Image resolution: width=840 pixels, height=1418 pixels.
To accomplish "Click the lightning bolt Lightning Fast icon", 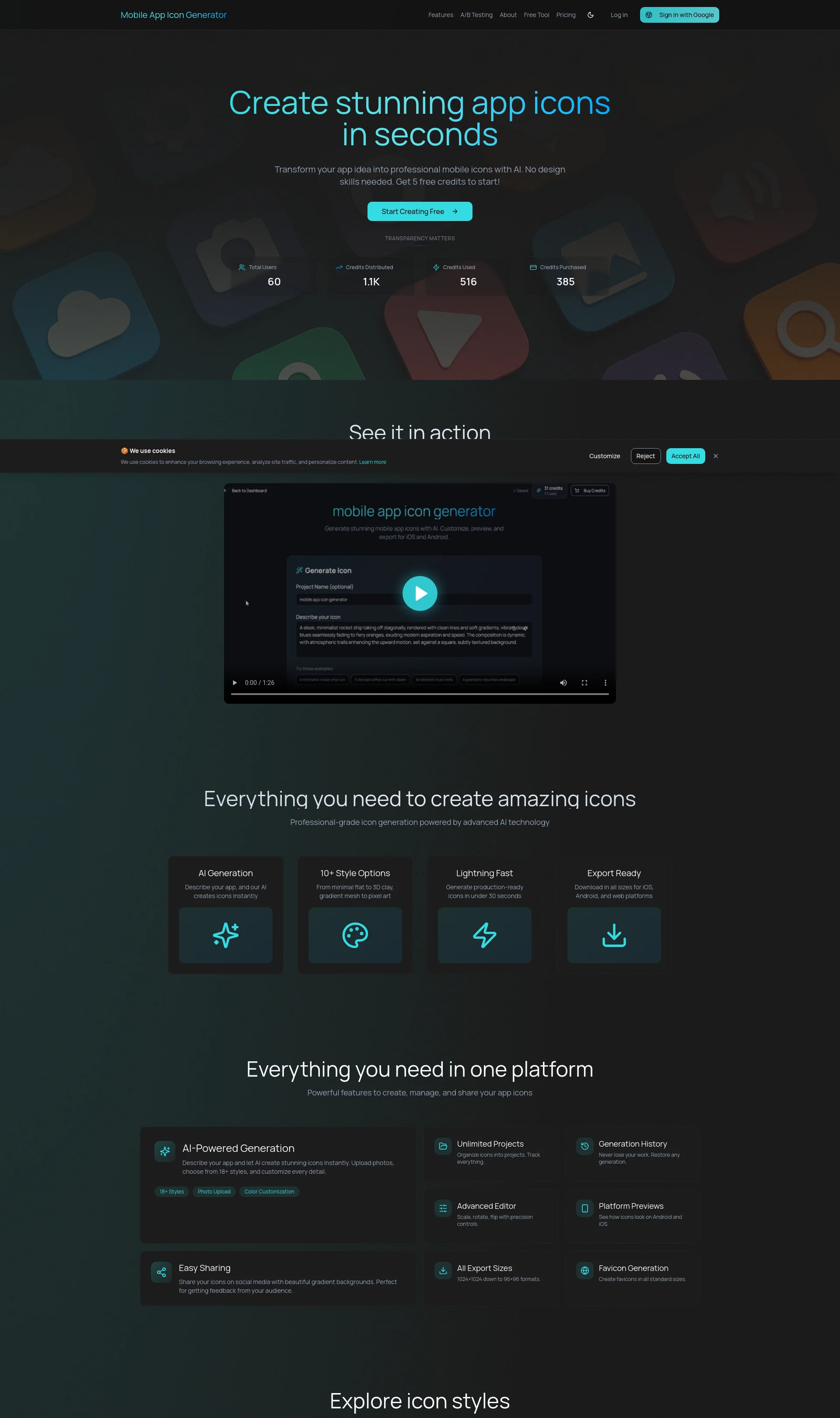I will click(x=484, y=935).
